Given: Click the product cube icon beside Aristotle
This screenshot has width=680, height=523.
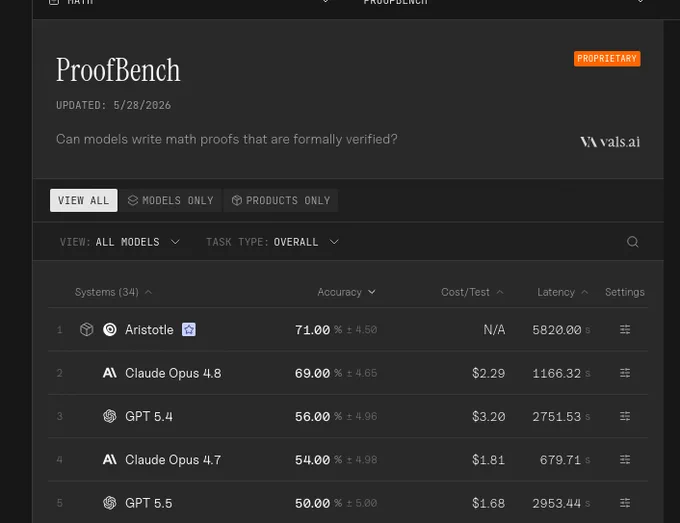Looking at the screenshot, I should pyautogui.click(x=87, y=330).
